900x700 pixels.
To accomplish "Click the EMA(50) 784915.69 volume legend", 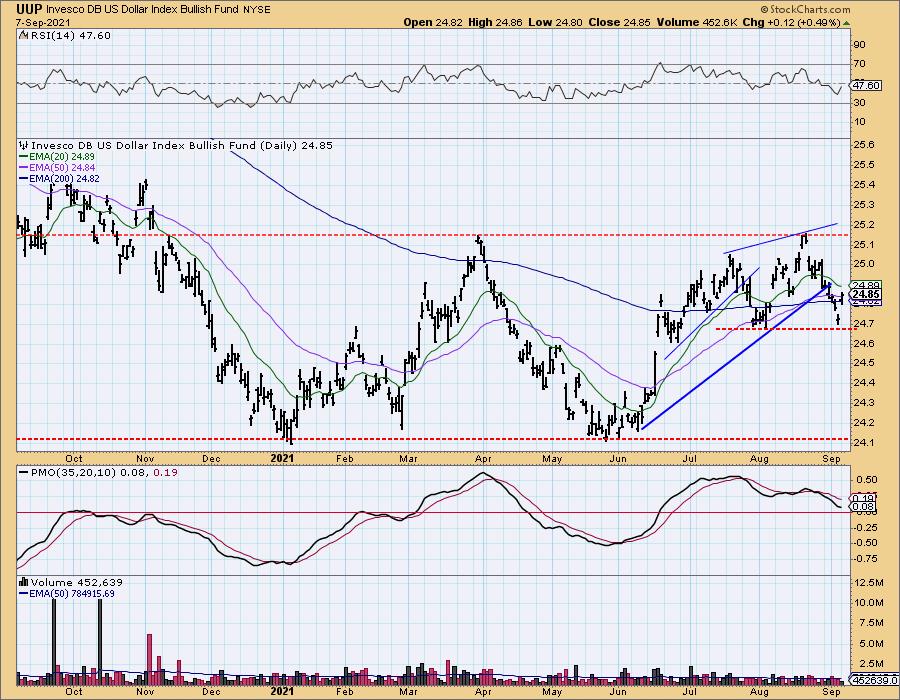I will pos(67,594).
